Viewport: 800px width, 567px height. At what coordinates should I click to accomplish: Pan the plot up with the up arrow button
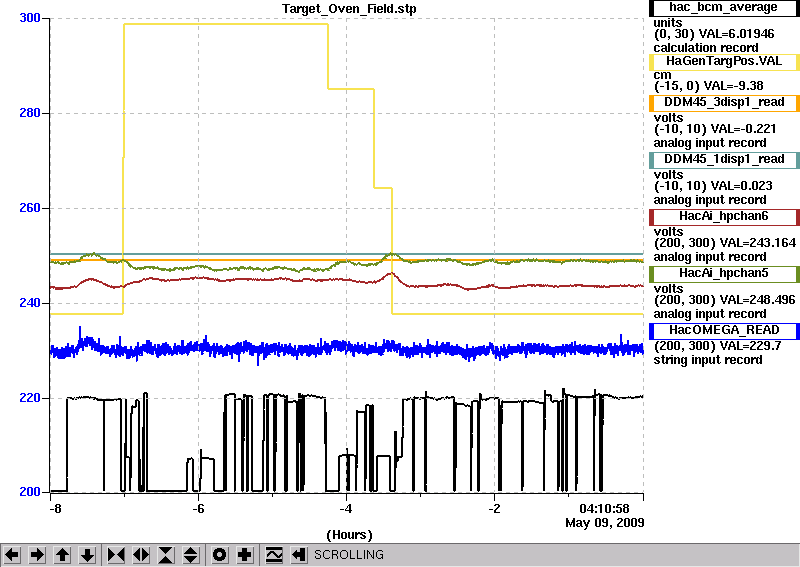pos(62,555)
